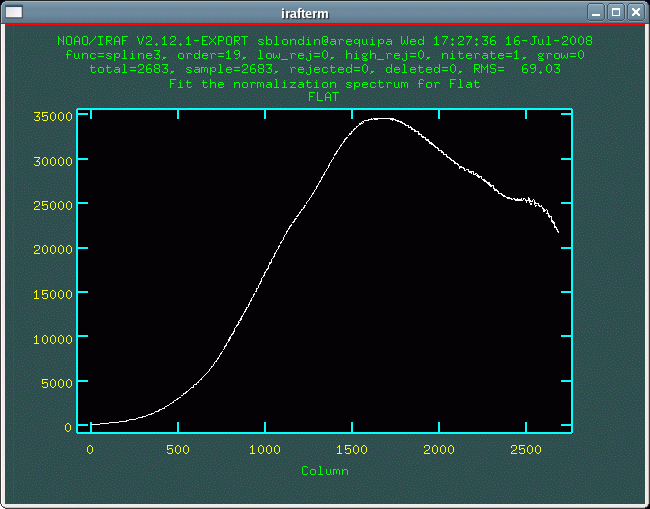
Task: Click the NOAO/IRAF version header line
Action: click(325, 41)
